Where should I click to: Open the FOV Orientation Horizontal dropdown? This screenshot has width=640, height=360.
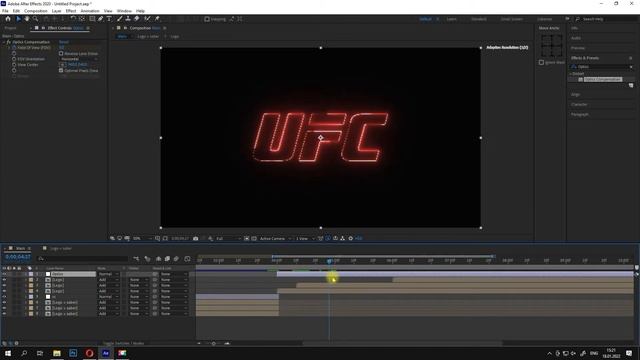pos(79,59)
